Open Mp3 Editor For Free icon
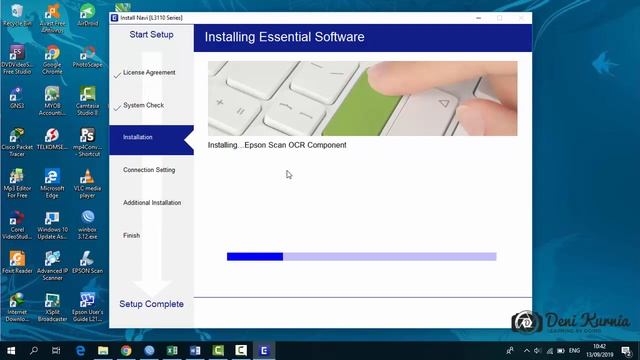Image resolution: width=640 pixels, height=360 pixels. click(x=17, y=184)
